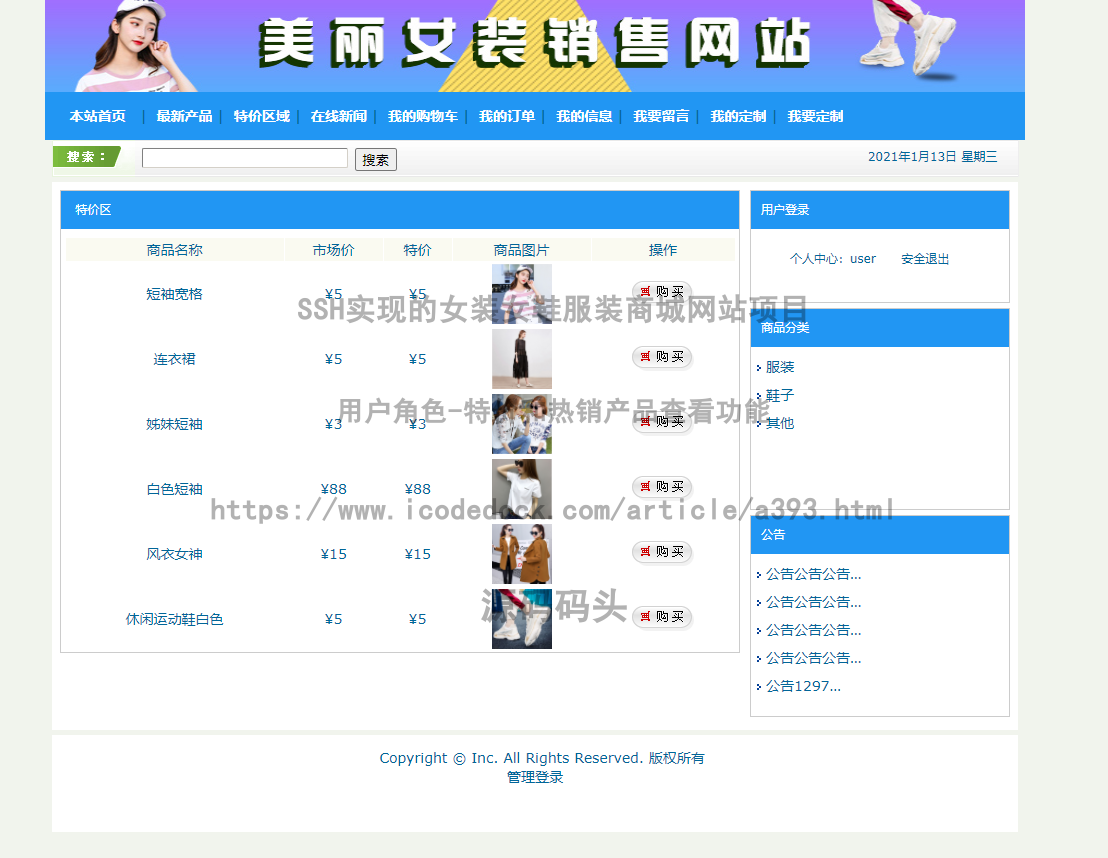Expand the 服装 product category
The width and height of the screenshot is (1108, 858).
(779, 367)
